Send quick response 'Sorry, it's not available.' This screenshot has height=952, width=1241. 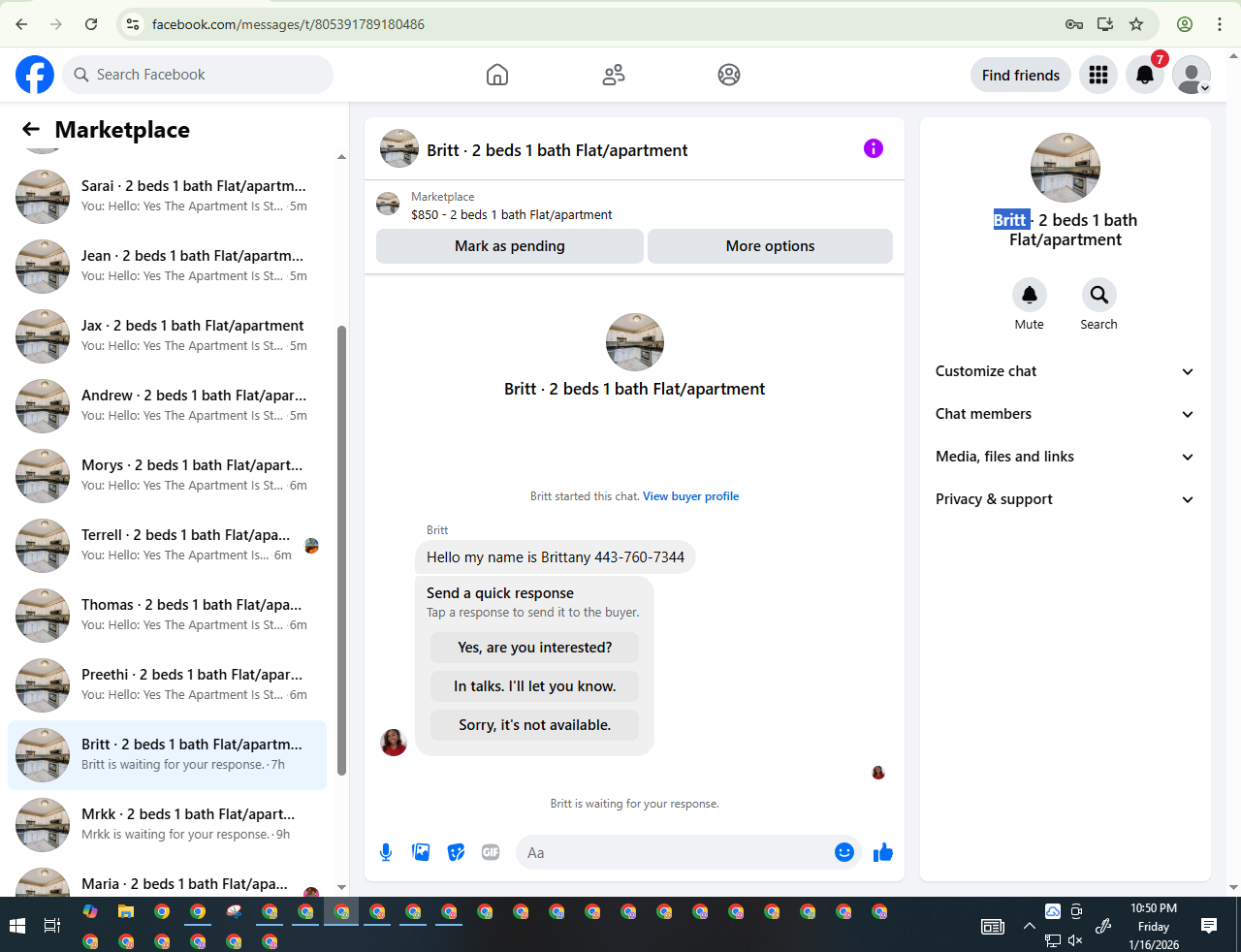point(535,725)
